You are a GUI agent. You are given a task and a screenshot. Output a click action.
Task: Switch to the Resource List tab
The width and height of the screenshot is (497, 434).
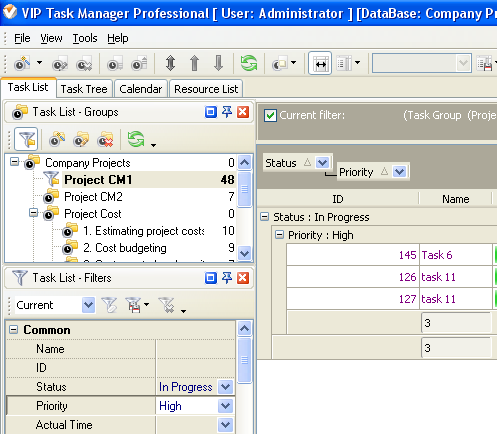coord(206,89)
